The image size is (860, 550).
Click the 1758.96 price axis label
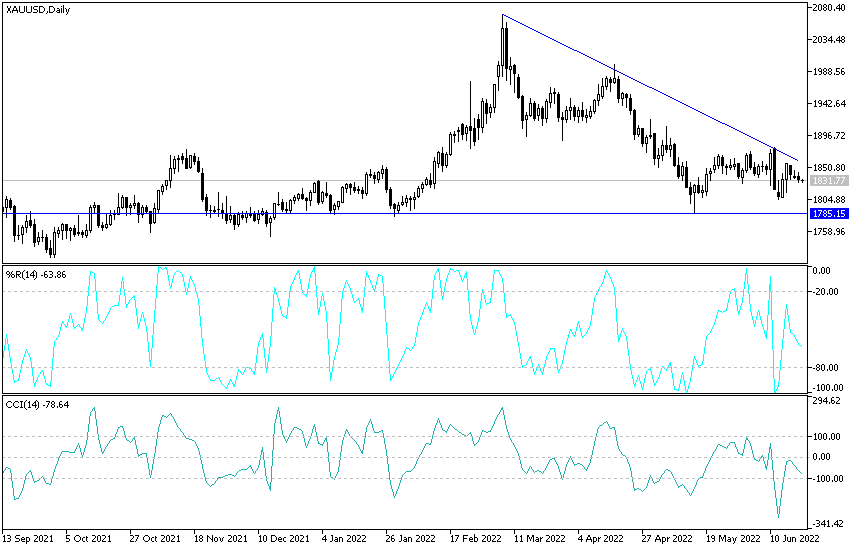pyautogui.click(x=829, y=231)
